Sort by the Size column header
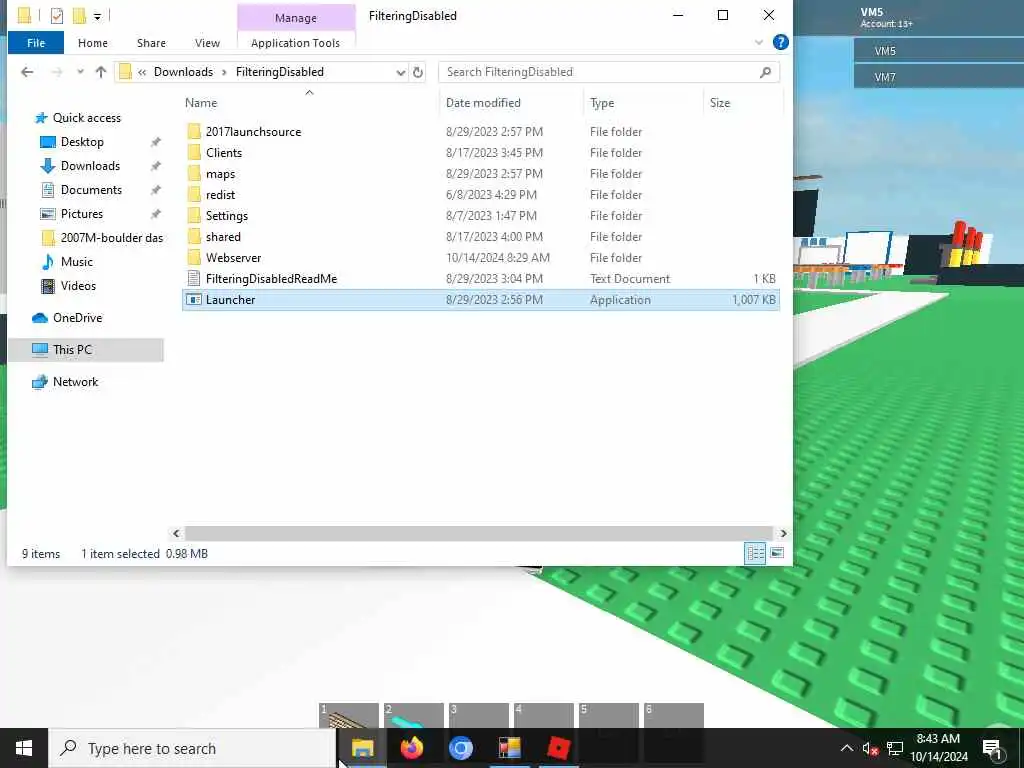This screenshot has height=768, width=1024. [x=720, y=103]
